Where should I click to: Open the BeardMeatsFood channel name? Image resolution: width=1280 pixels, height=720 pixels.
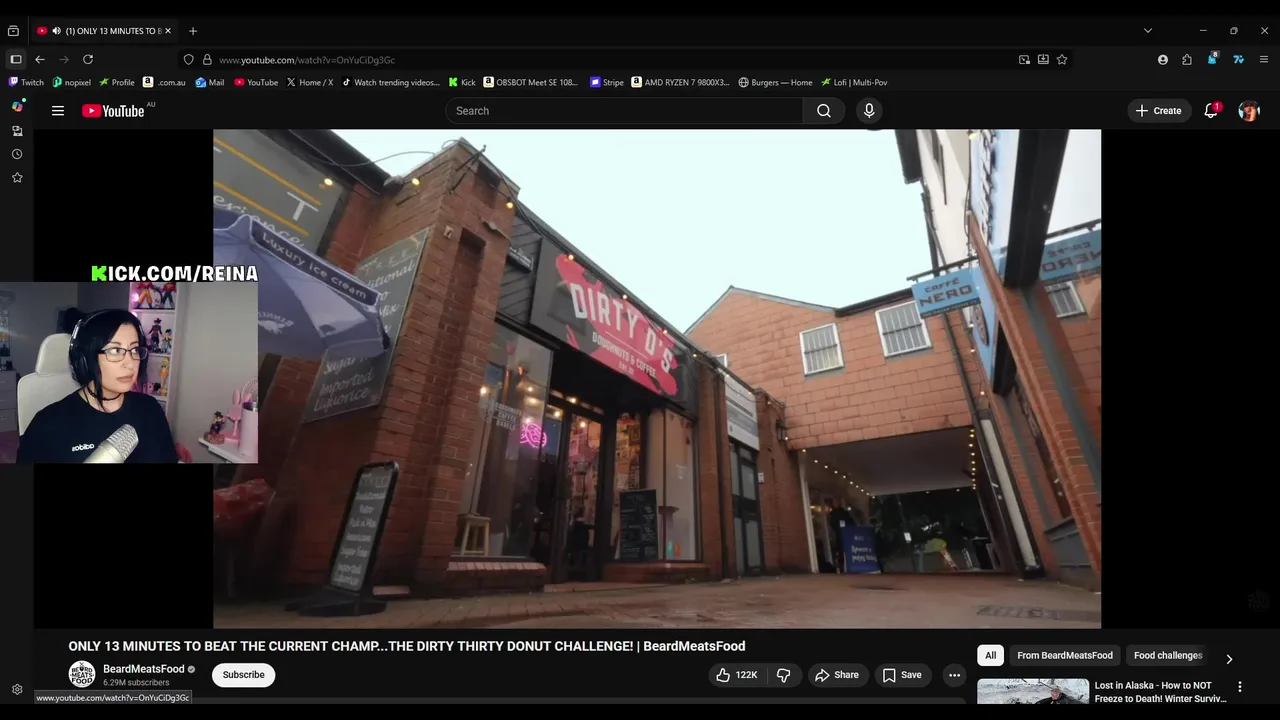144,669
